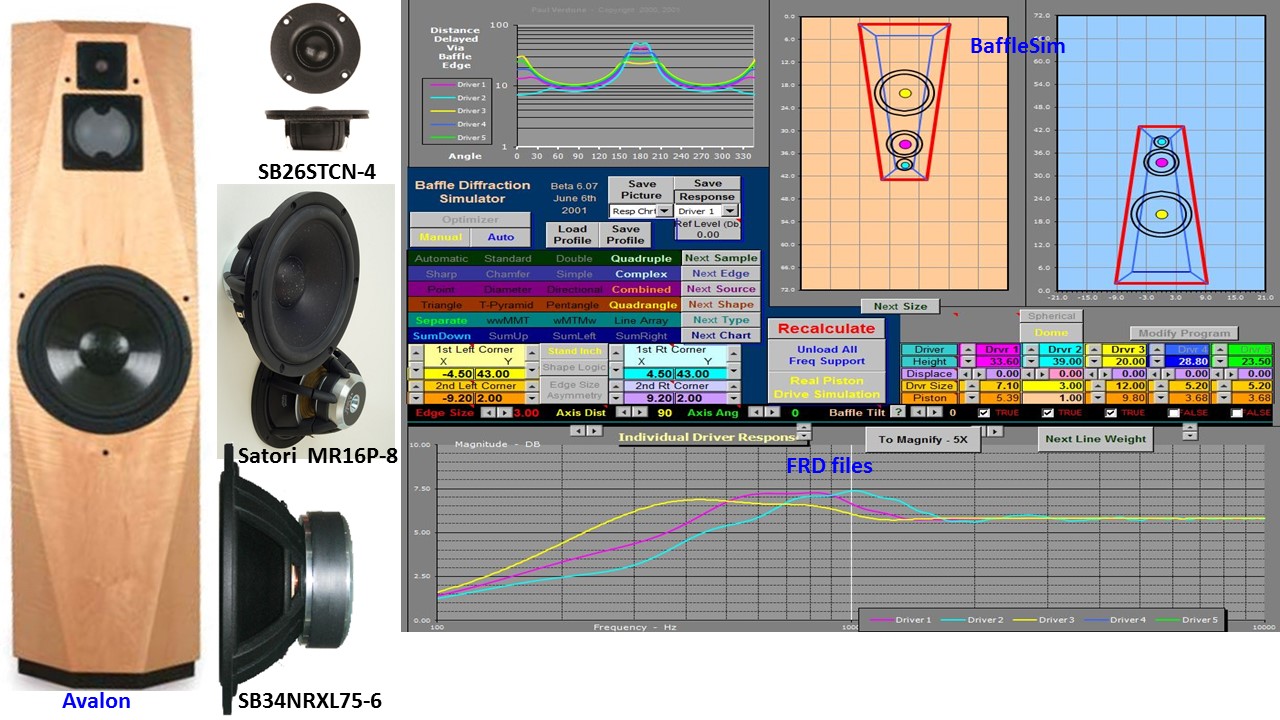The image size is (1280, 720).
Task: Decrease Axis Dist with left arrow
Action: (623, 412)
